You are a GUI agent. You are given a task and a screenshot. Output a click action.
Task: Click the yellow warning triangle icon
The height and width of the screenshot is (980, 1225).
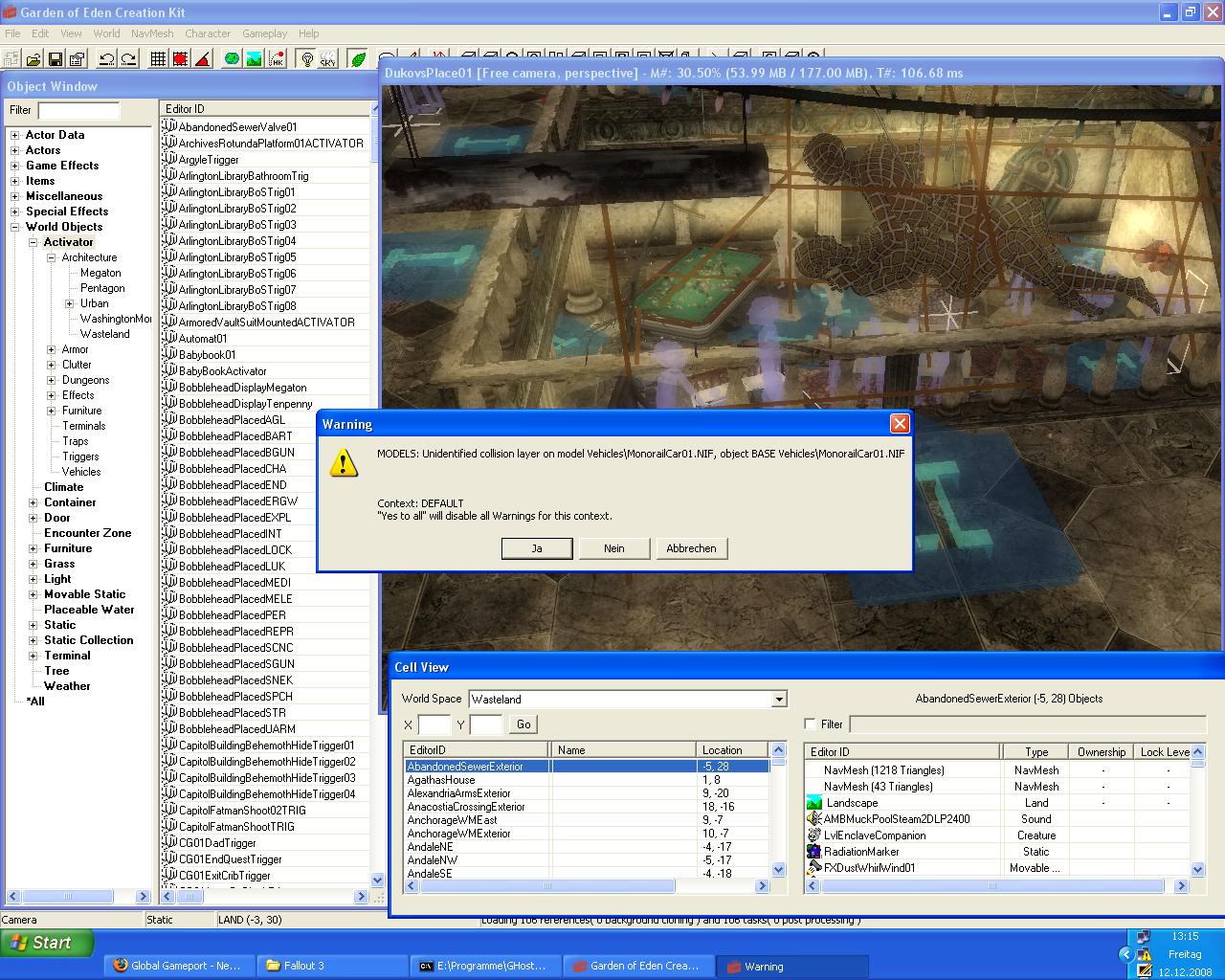click(x=344, y=463)
